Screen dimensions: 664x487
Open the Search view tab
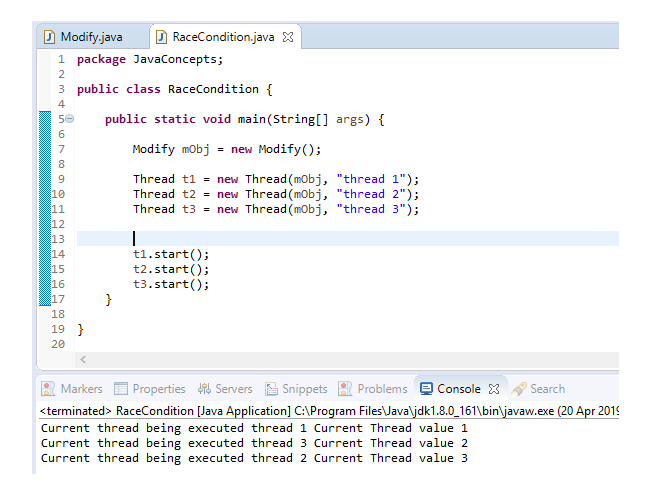click(x=538, y=389)
